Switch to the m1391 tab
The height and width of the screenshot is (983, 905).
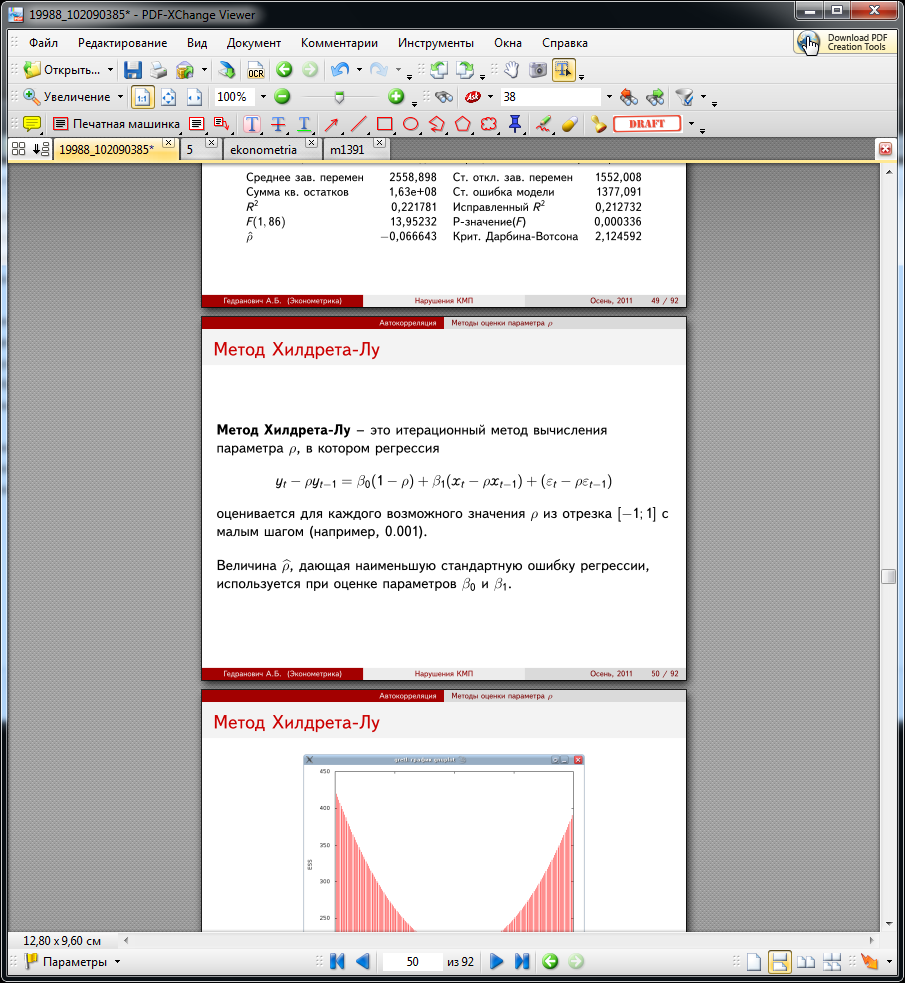[x=347, y=150]
